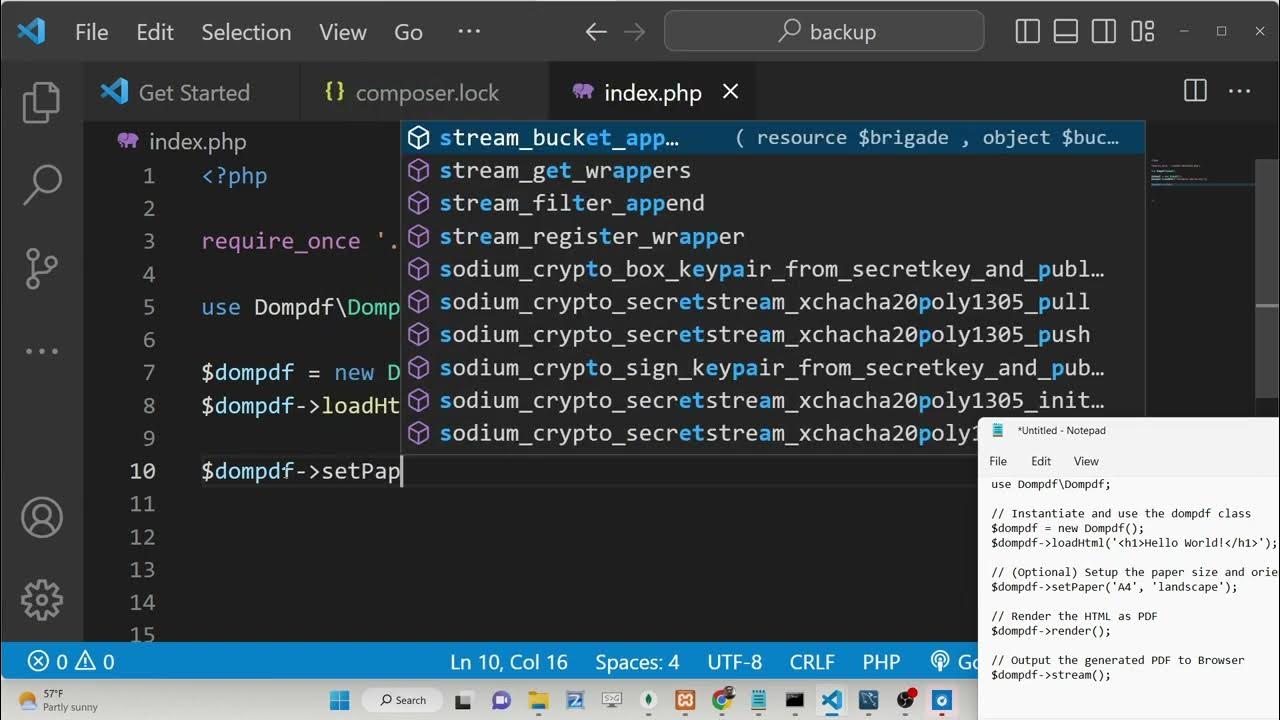Click the CRLF end of line button
Image resolution: width=1280 pixels, height=720 pixels.
tap(811, 662)
